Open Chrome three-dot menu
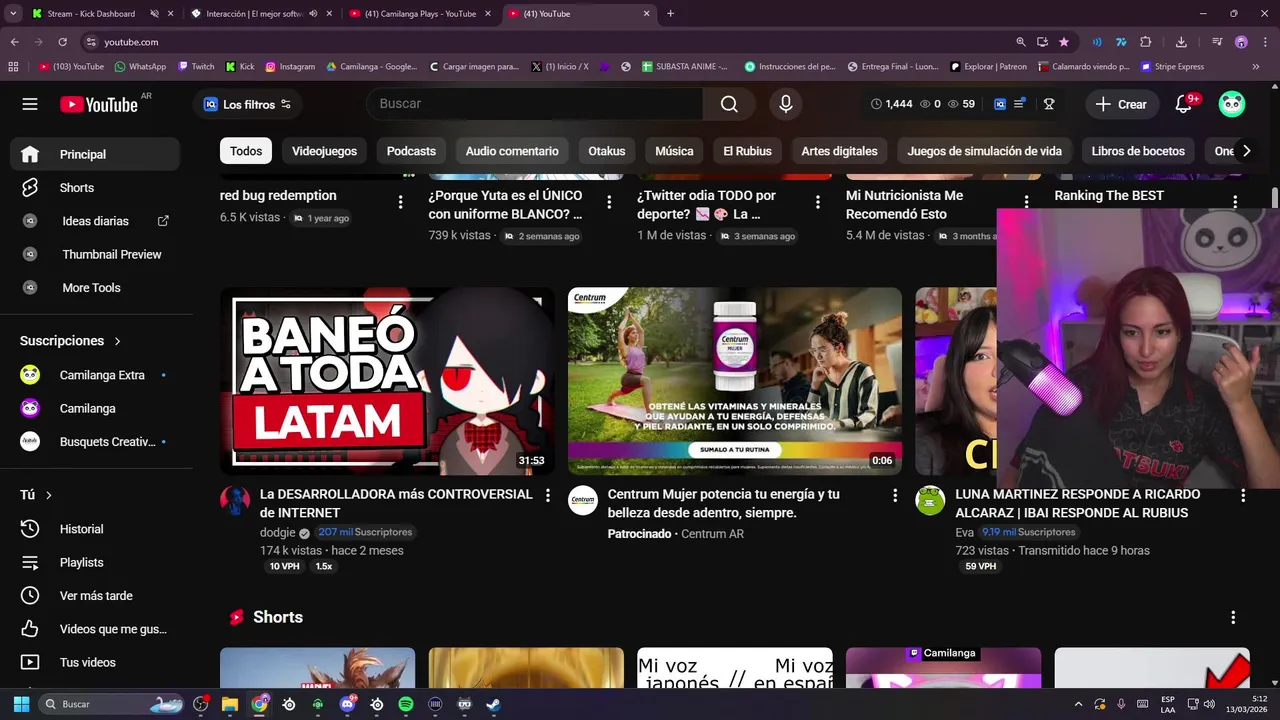This screenshot has height=720, width=1280. coord(1264,42)
